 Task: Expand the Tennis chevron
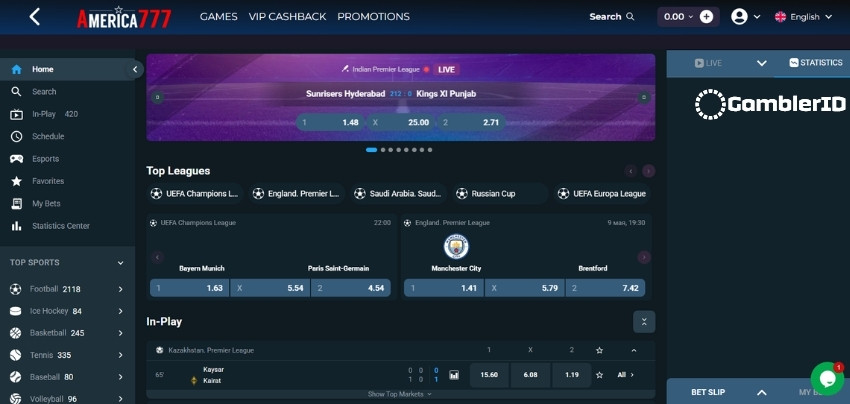(120, 355)
